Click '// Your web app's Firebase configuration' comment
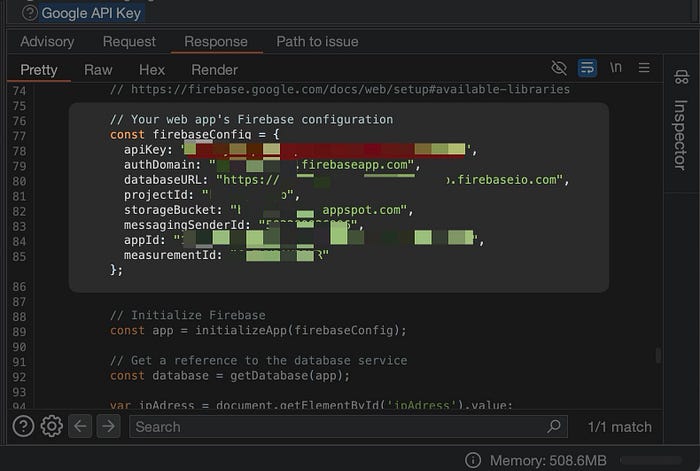 tap(251, 120)
